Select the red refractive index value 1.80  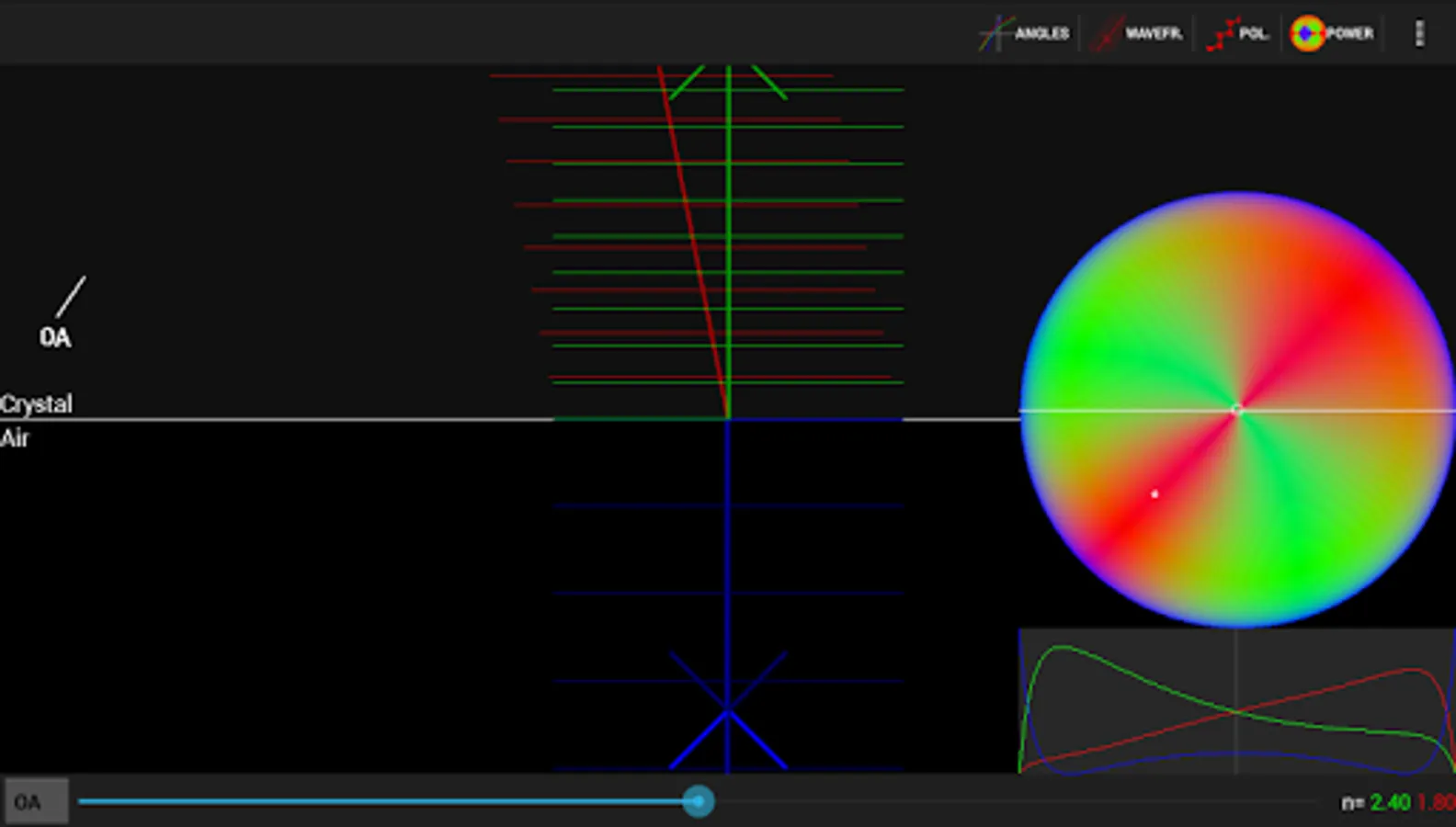point(1437,802)
